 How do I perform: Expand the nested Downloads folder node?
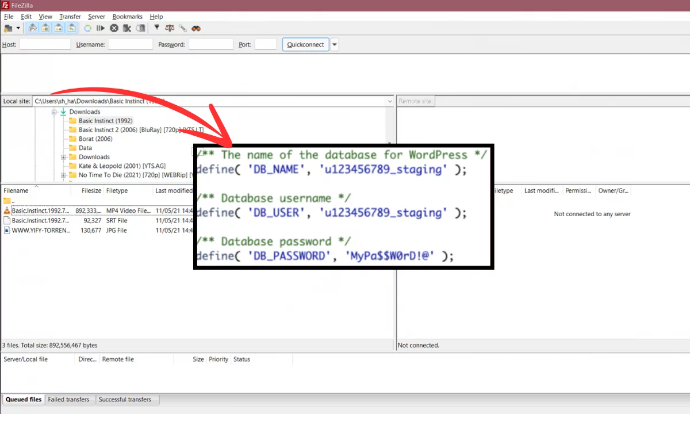tap(63, 157)
